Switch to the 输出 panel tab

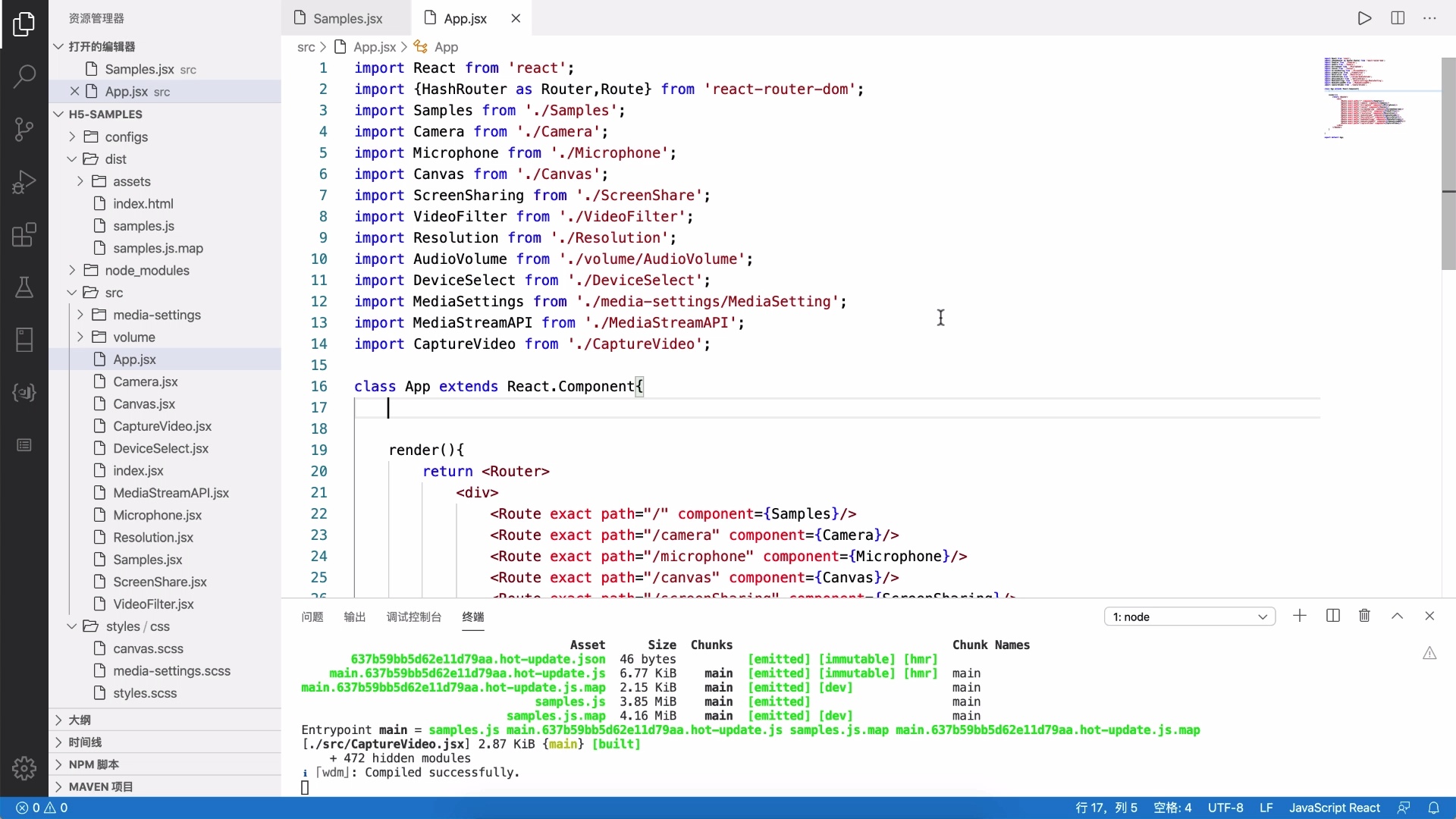tap(354, 617)
